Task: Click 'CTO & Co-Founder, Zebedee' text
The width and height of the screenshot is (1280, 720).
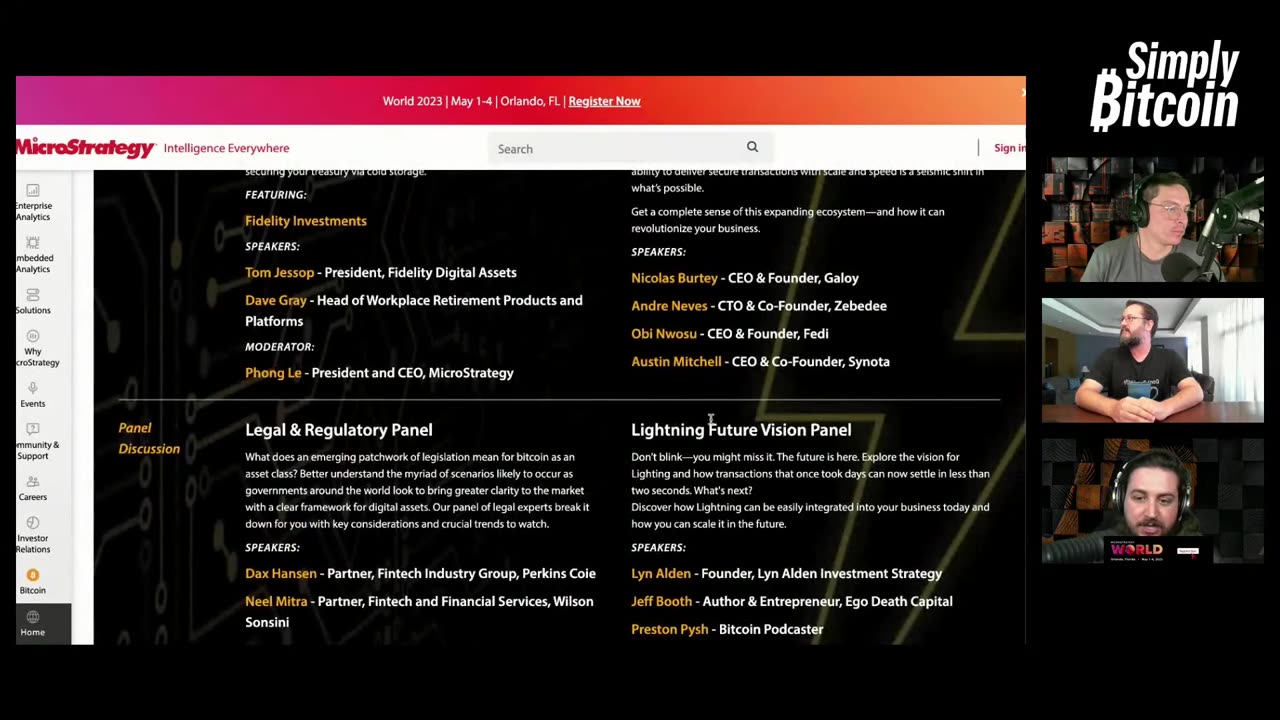Action: tap(802, 306)
